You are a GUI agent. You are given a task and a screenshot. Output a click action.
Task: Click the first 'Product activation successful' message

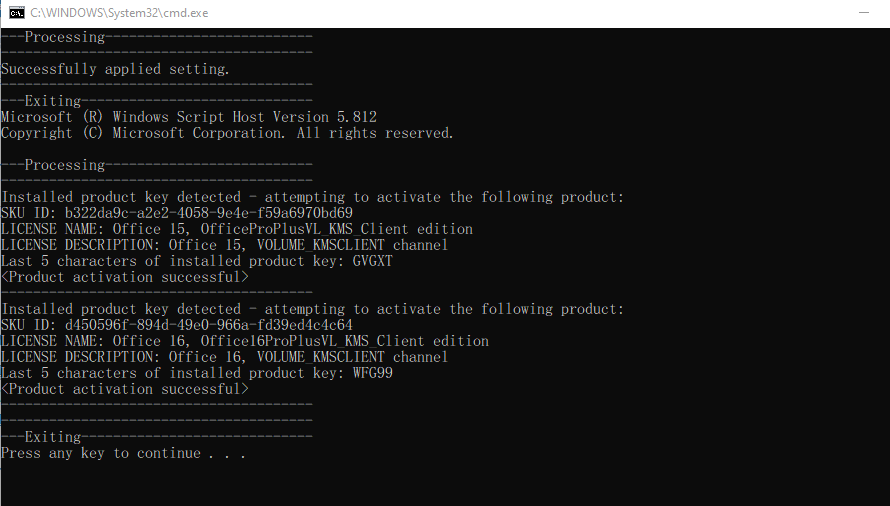pos(125,277)
